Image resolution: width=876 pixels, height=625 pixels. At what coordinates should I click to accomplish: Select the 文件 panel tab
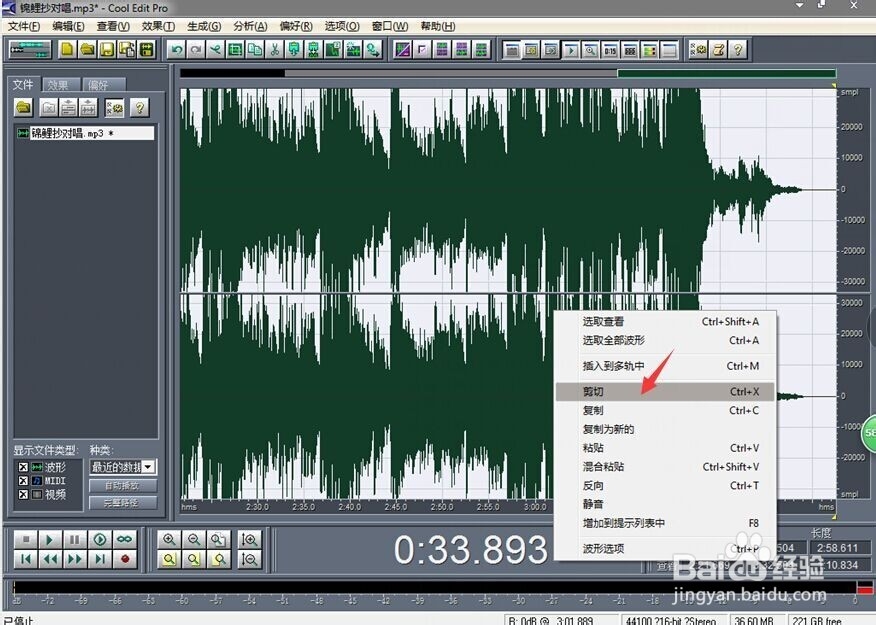tap(23, 84)
